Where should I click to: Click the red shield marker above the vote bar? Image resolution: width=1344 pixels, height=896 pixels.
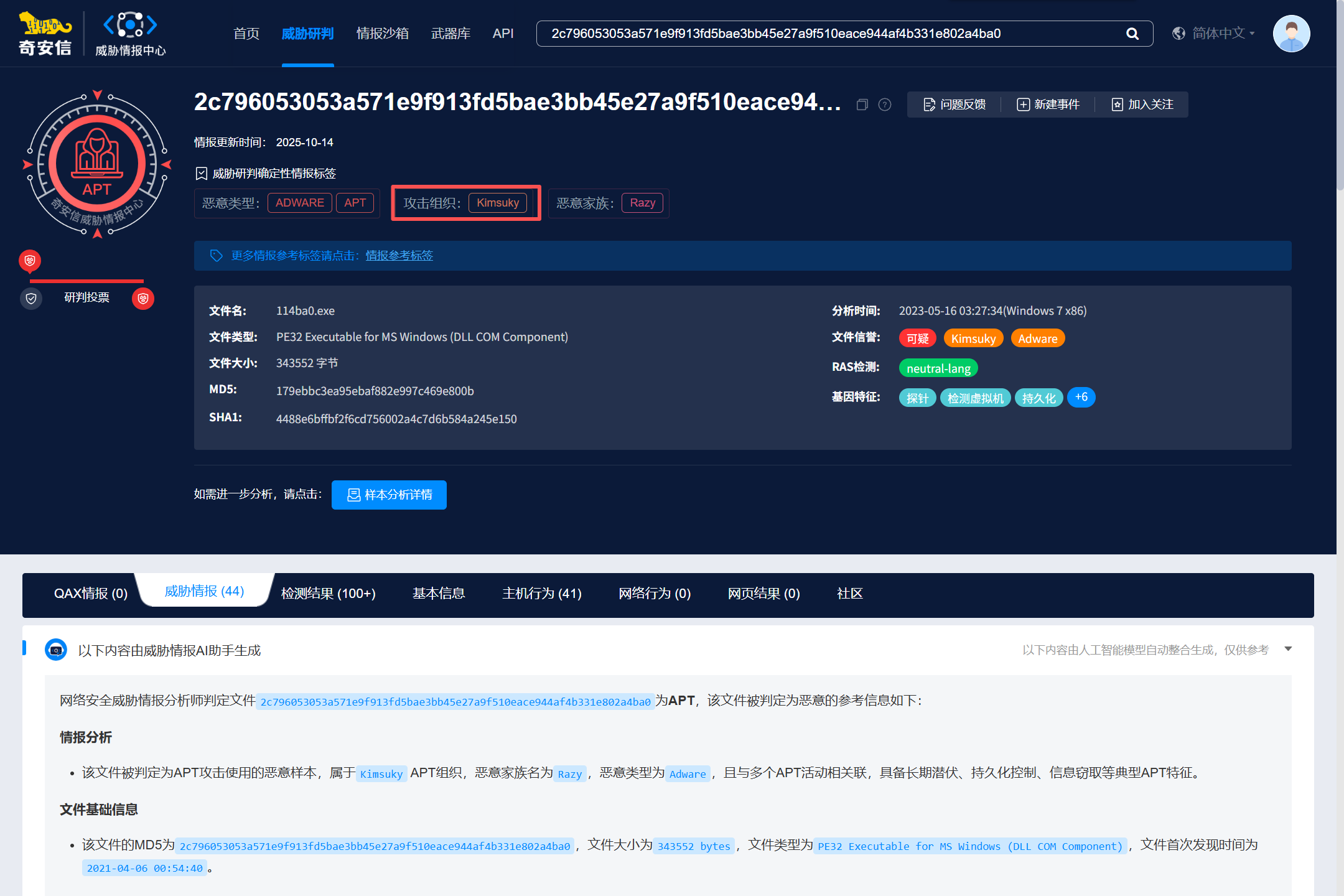[30, 260]
